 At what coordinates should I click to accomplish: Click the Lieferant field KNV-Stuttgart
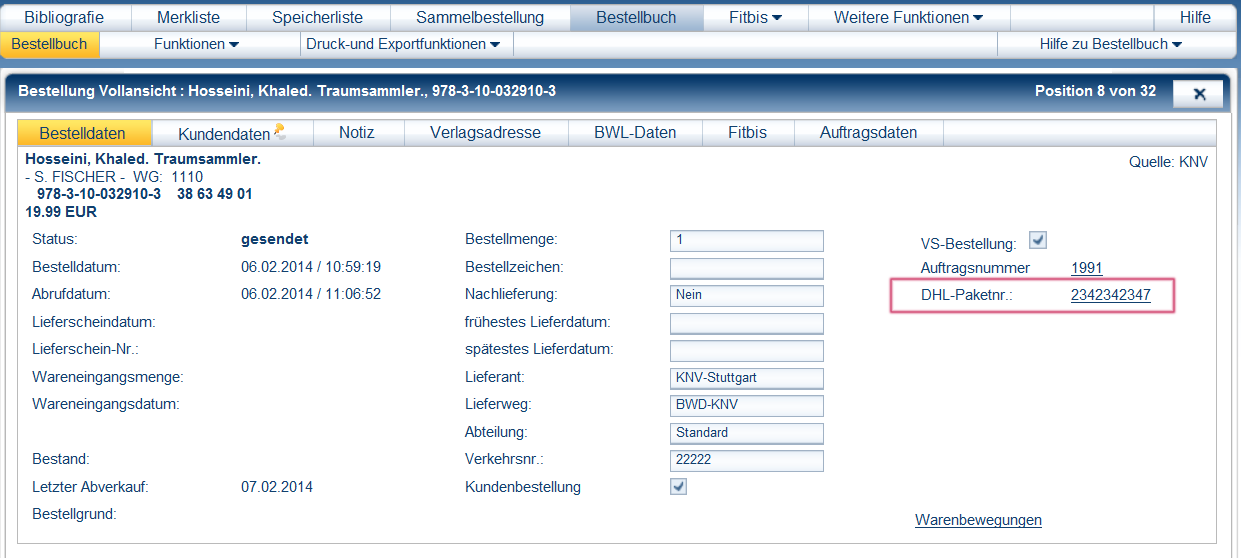tap(746, 377)
